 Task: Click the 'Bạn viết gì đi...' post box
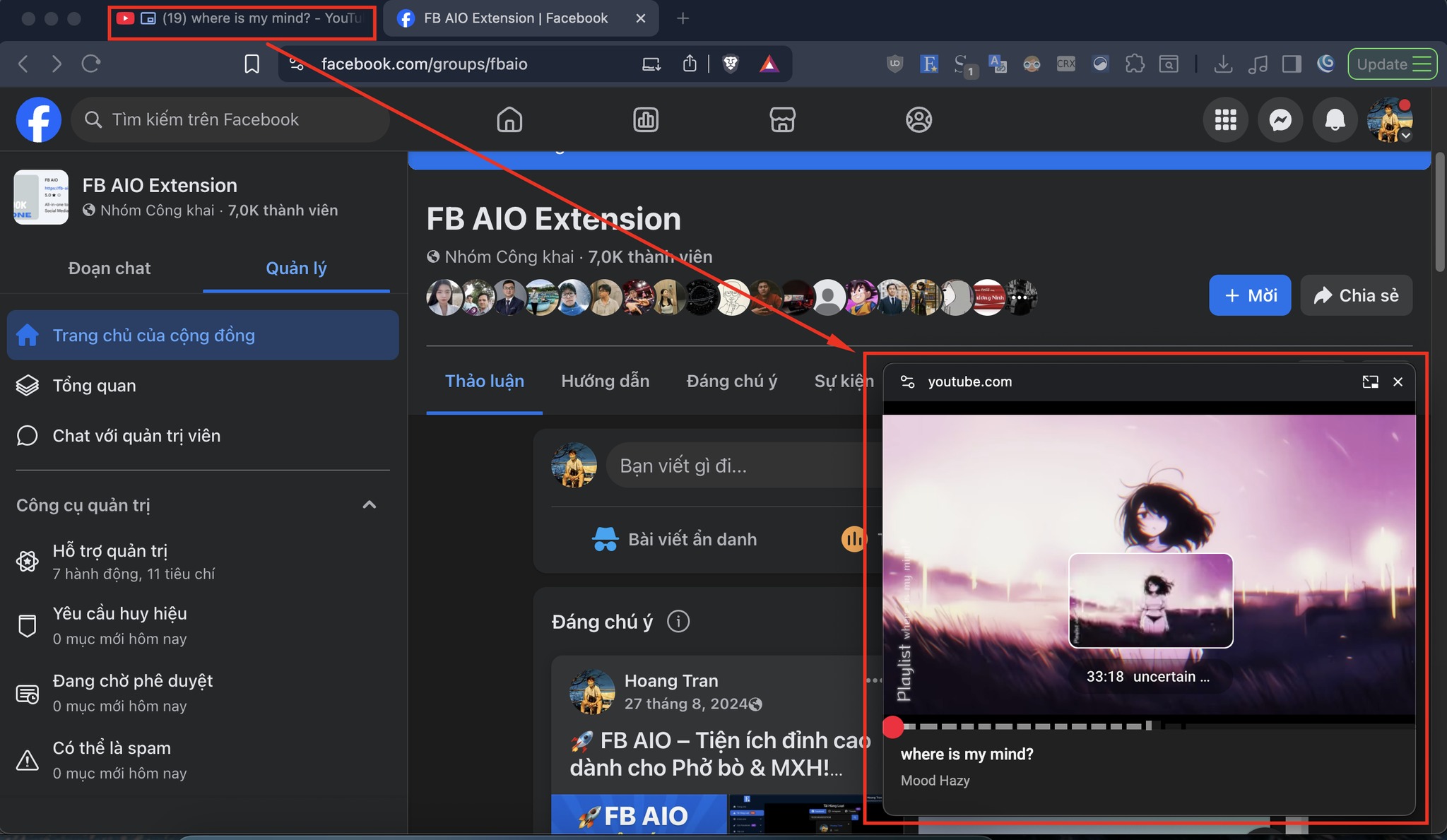(745, 466)
